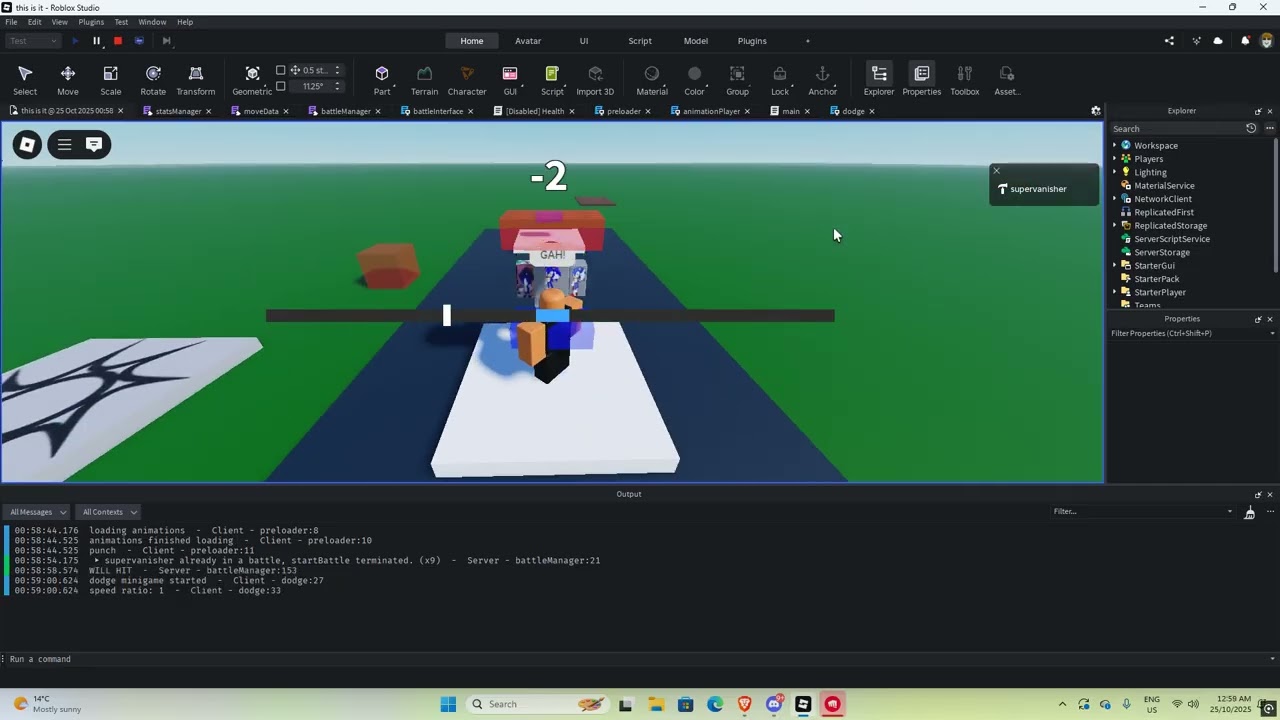Click the Group tool
Image resolution: width=1280 pixels, height=720 pixels.
pos(737,80)
